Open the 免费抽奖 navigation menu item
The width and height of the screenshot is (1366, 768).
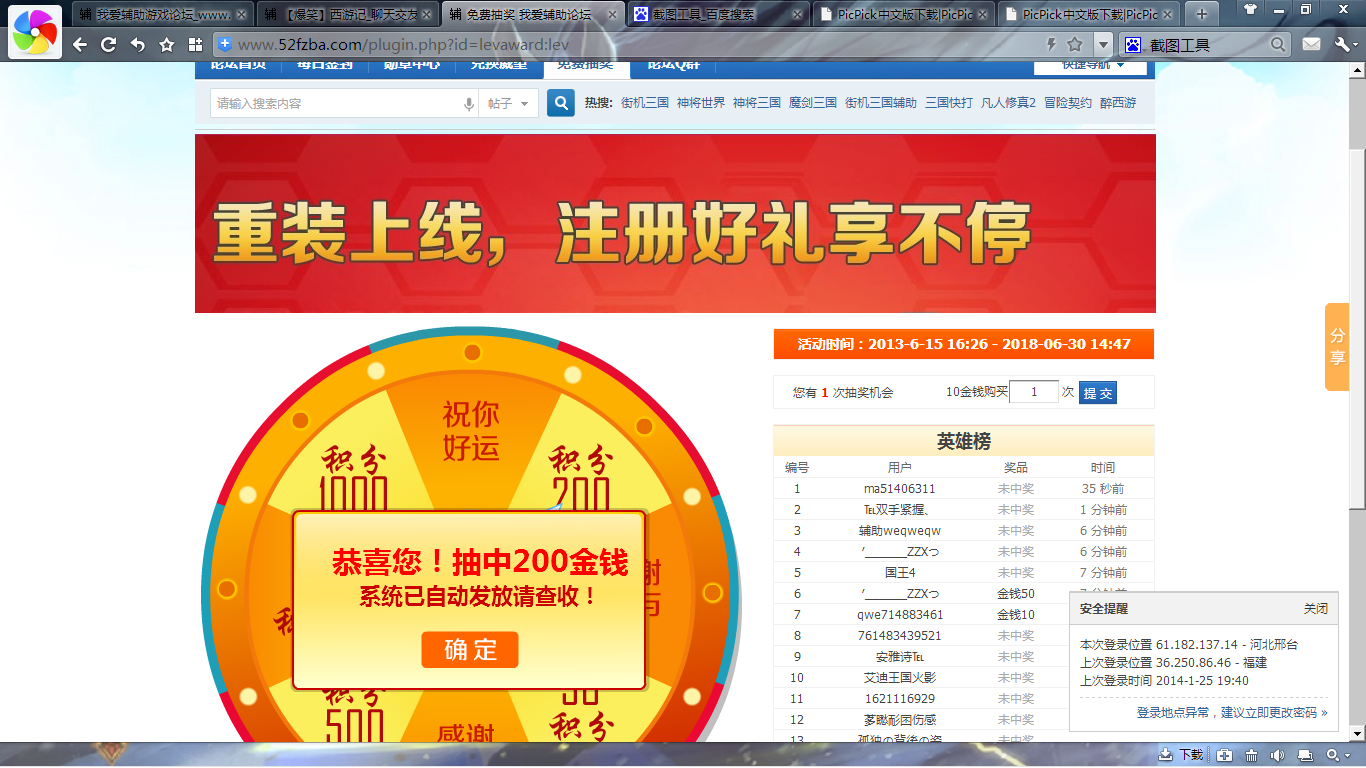point(587,67)
